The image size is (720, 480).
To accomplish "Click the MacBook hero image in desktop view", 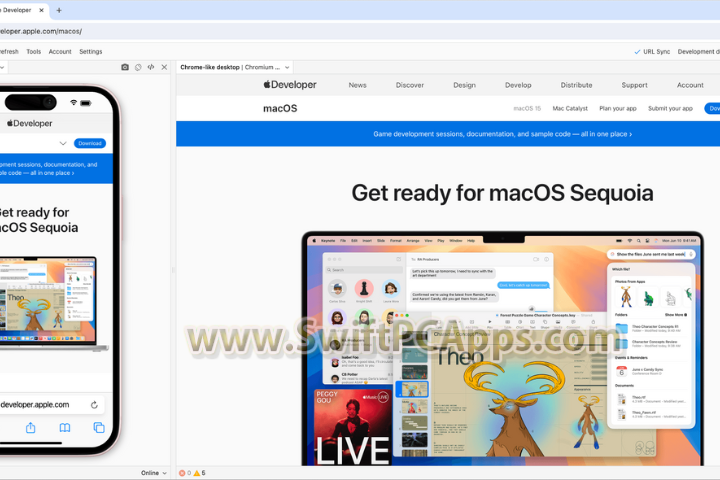I will tap(502, 349).
